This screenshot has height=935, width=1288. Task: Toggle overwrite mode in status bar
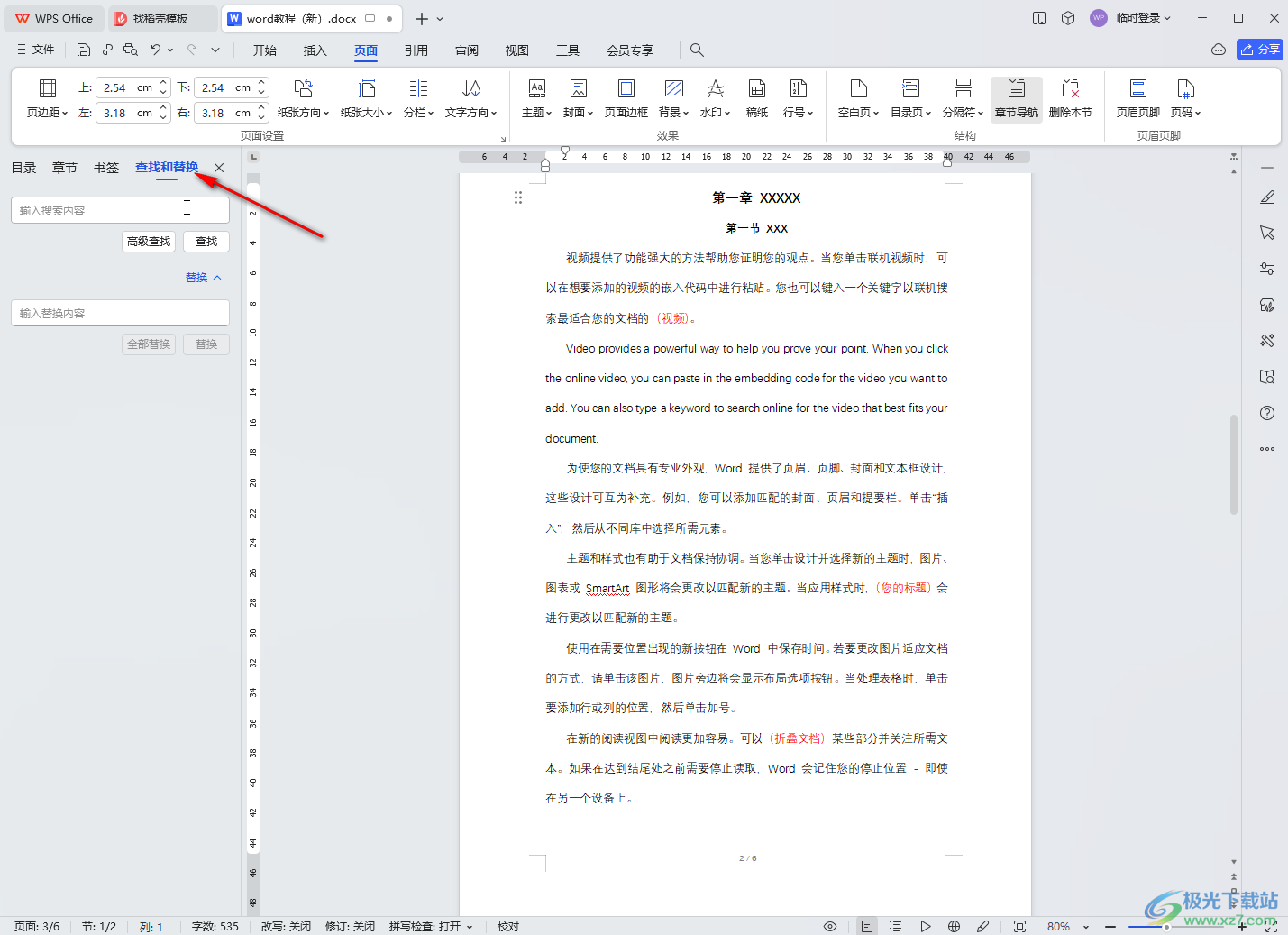[286, 926]
